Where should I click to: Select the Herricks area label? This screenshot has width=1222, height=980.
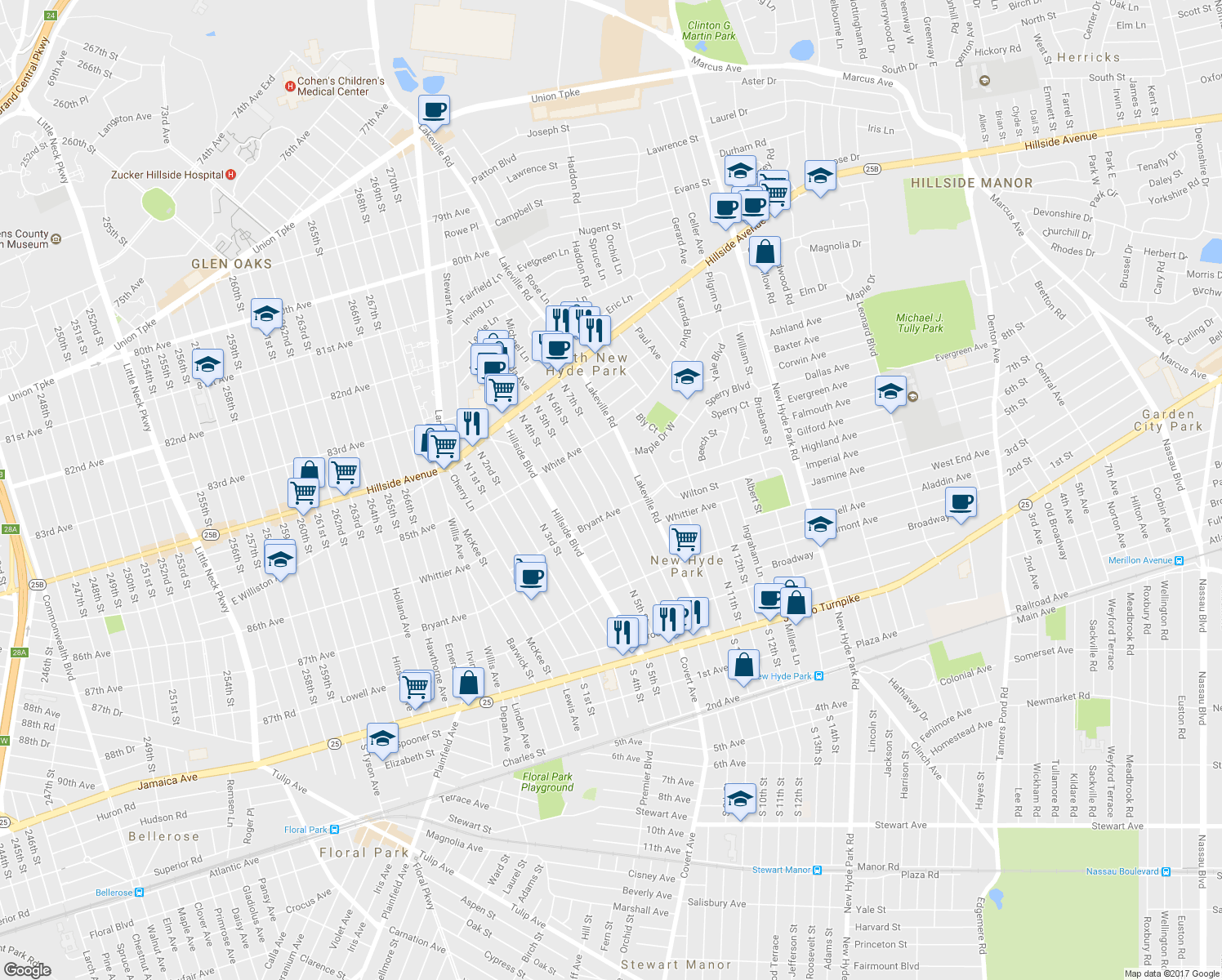click(1089, 57)
